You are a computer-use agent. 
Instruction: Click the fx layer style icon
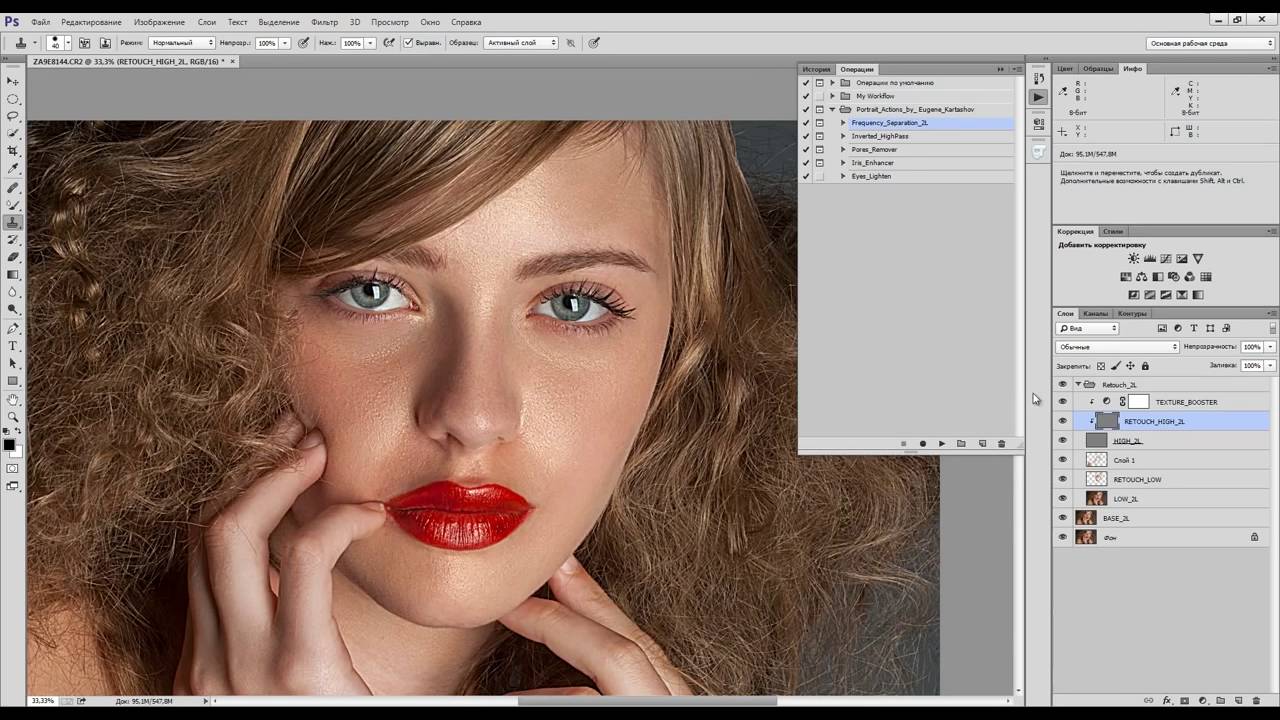pos(1166,701)
